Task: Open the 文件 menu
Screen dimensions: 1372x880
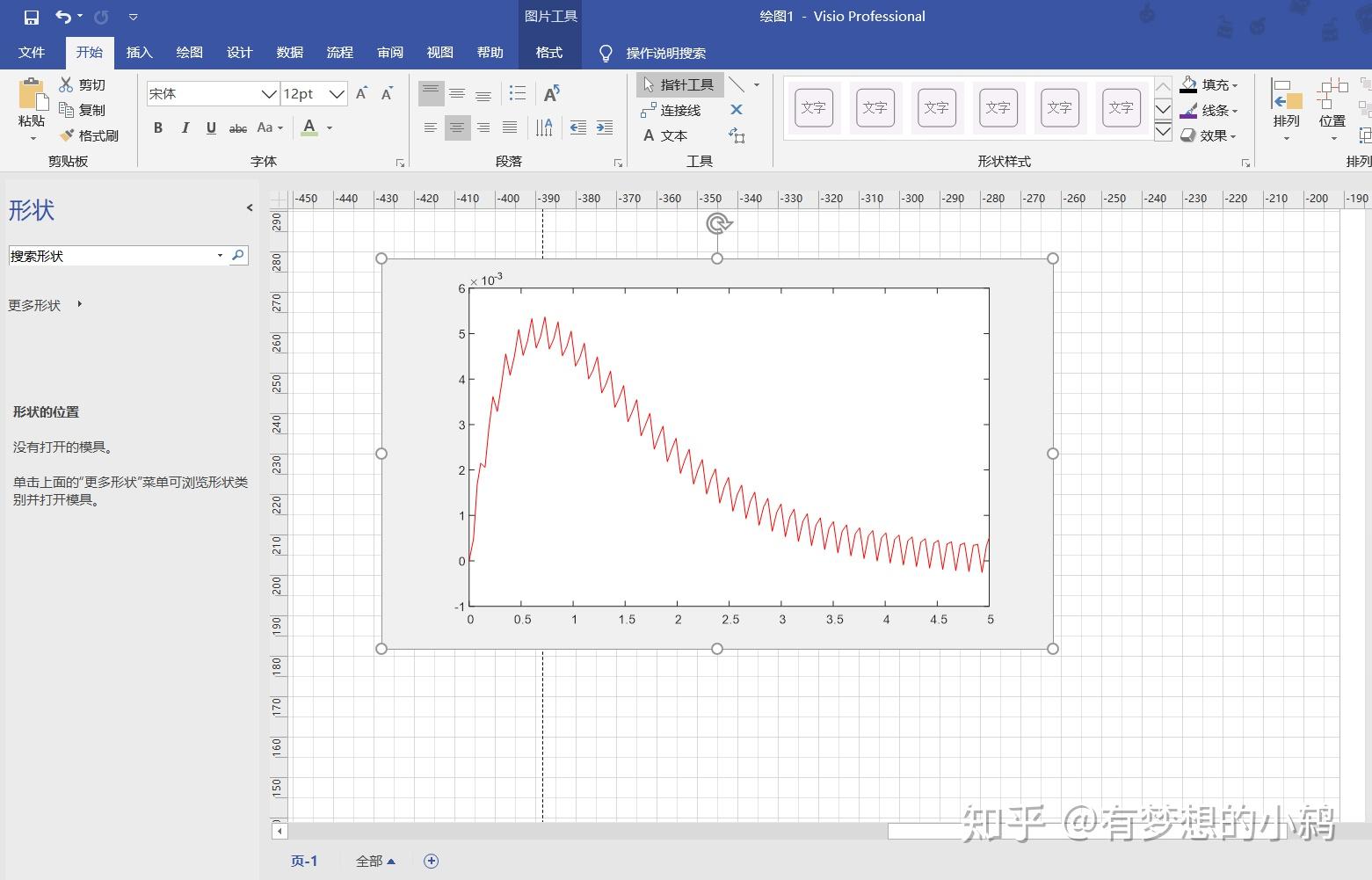Action: [32, 53]
